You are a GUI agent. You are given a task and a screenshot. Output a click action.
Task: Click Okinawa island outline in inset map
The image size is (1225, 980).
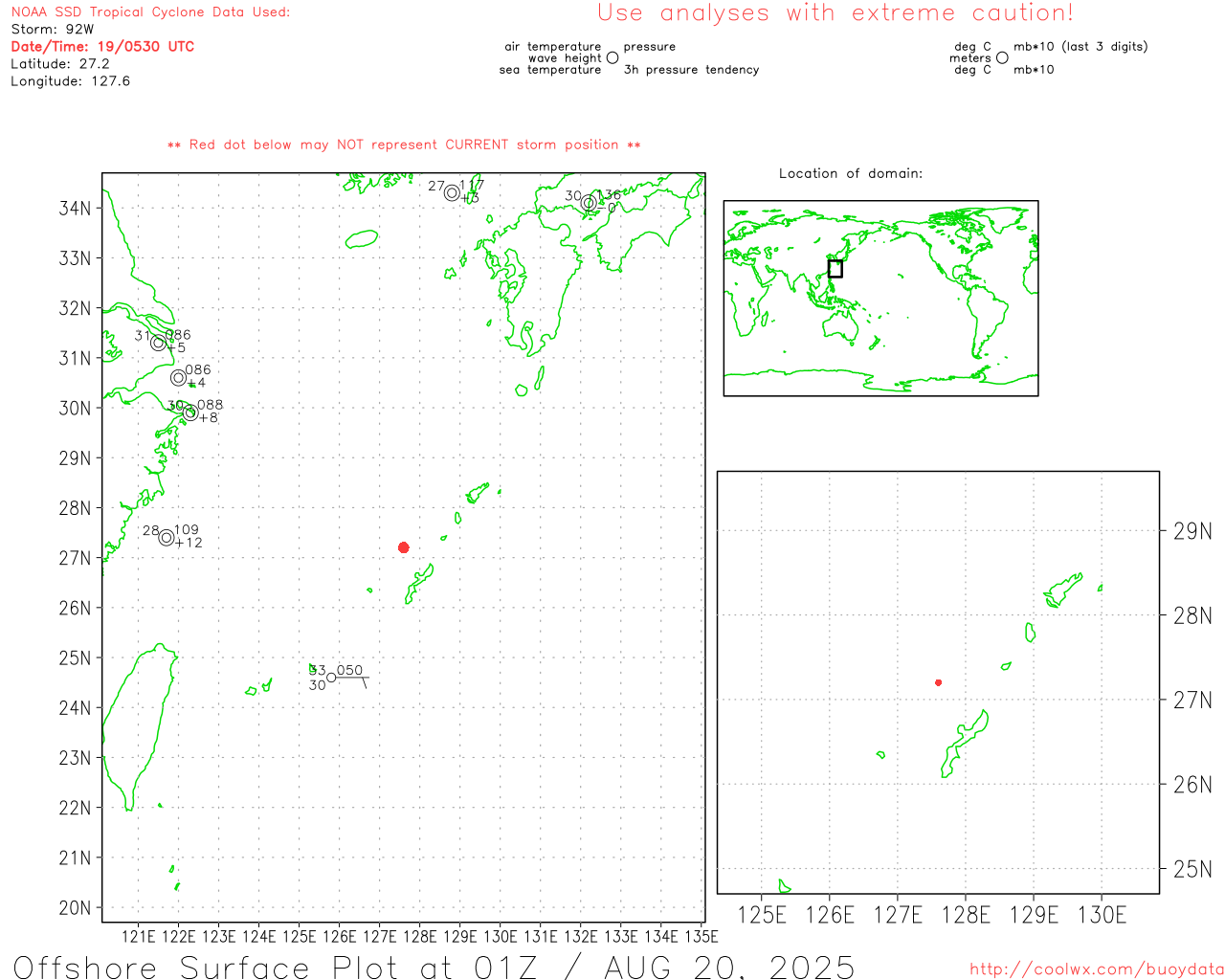(x=964, y=744)
